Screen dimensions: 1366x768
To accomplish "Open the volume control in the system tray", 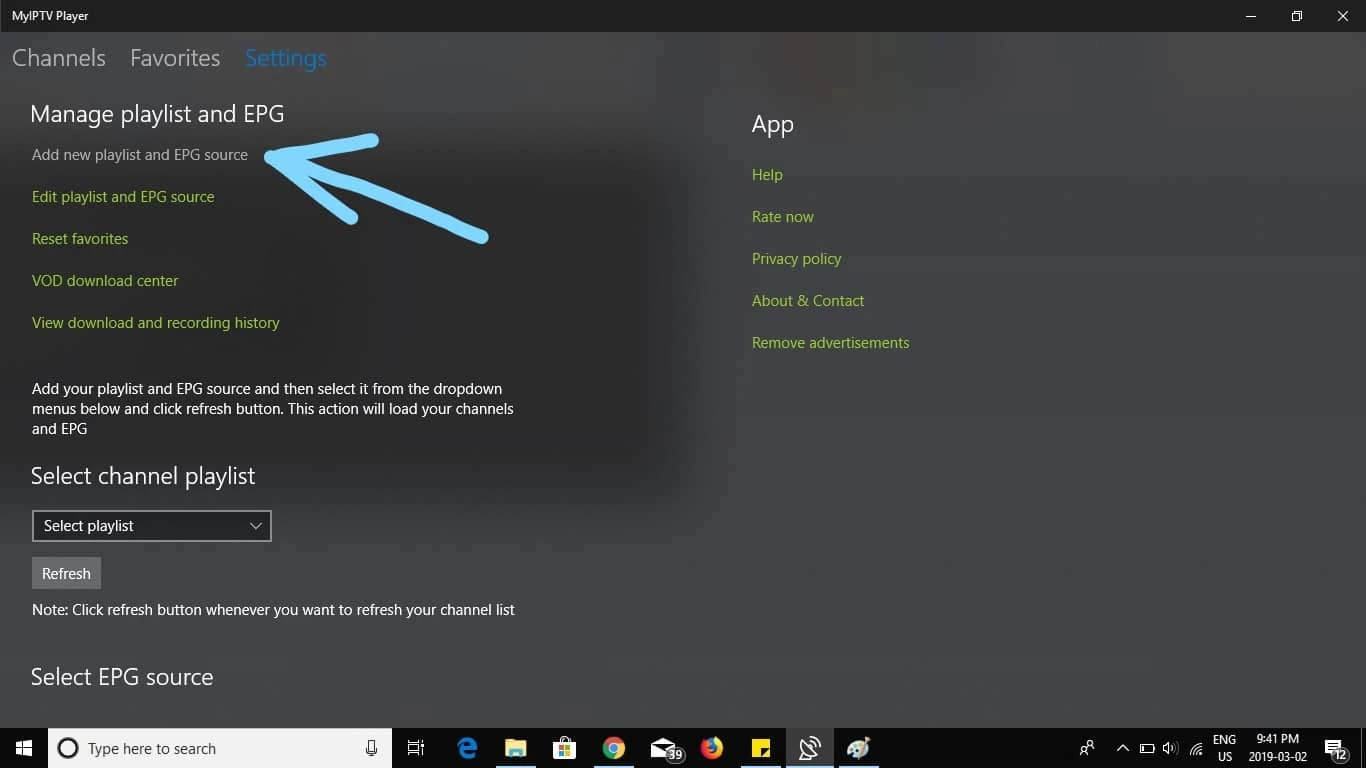I will pos(1170,748).
